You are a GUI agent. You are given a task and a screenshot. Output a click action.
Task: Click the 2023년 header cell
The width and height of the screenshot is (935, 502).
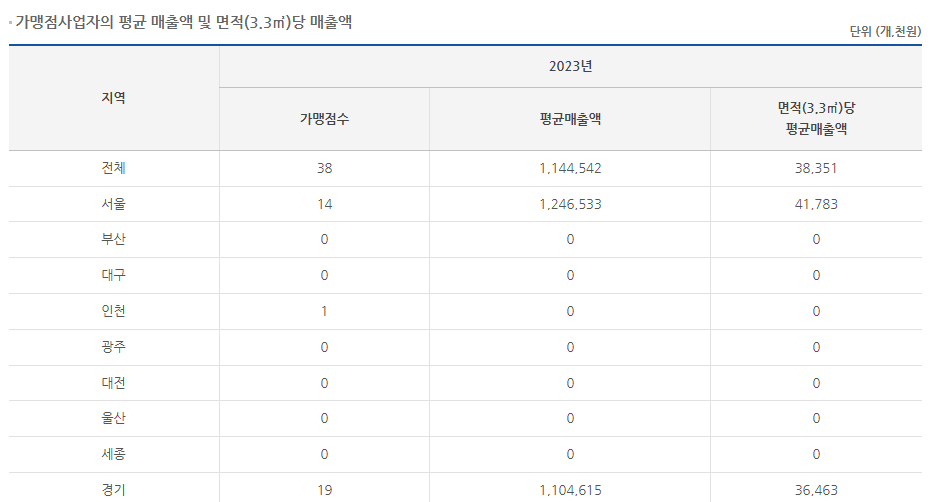(x=570, y=66)
